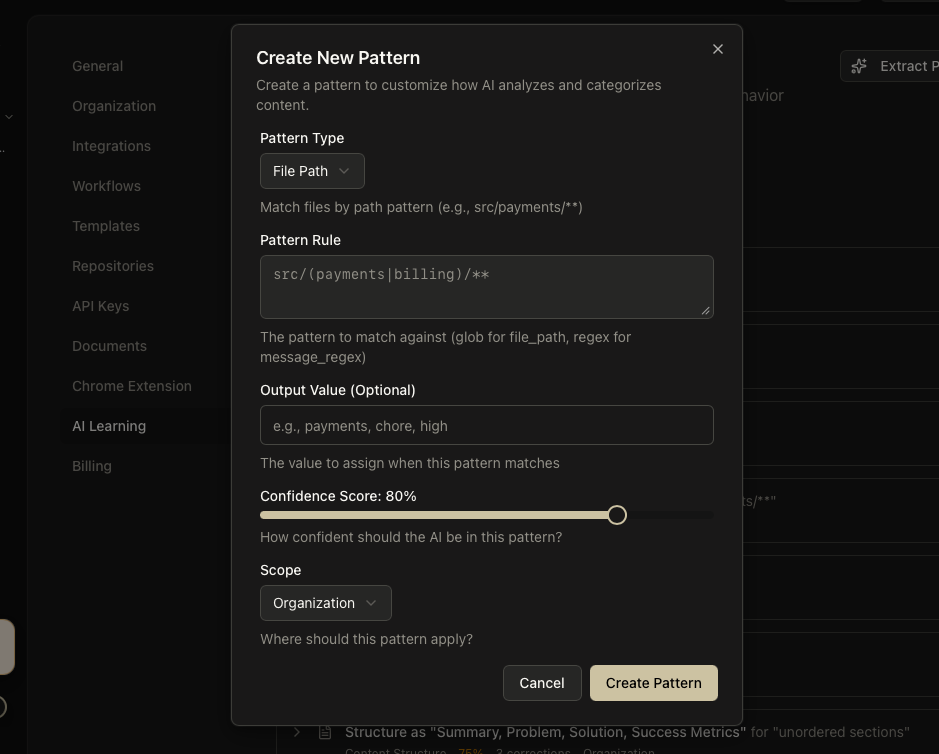
Task: Select Integrations in the sidebar
Action: [111, 146]
